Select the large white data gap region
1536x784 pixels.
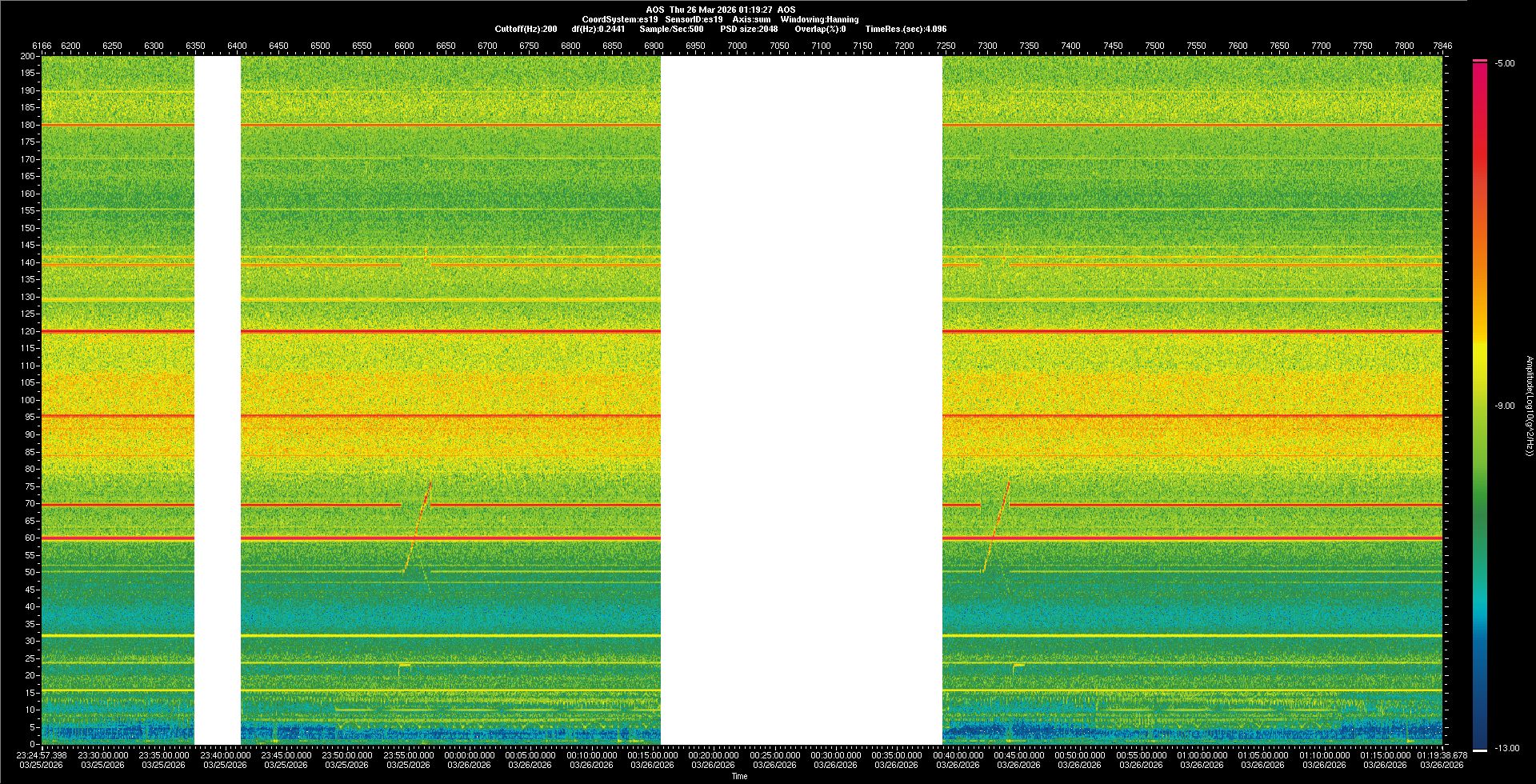tap(801, 400)
